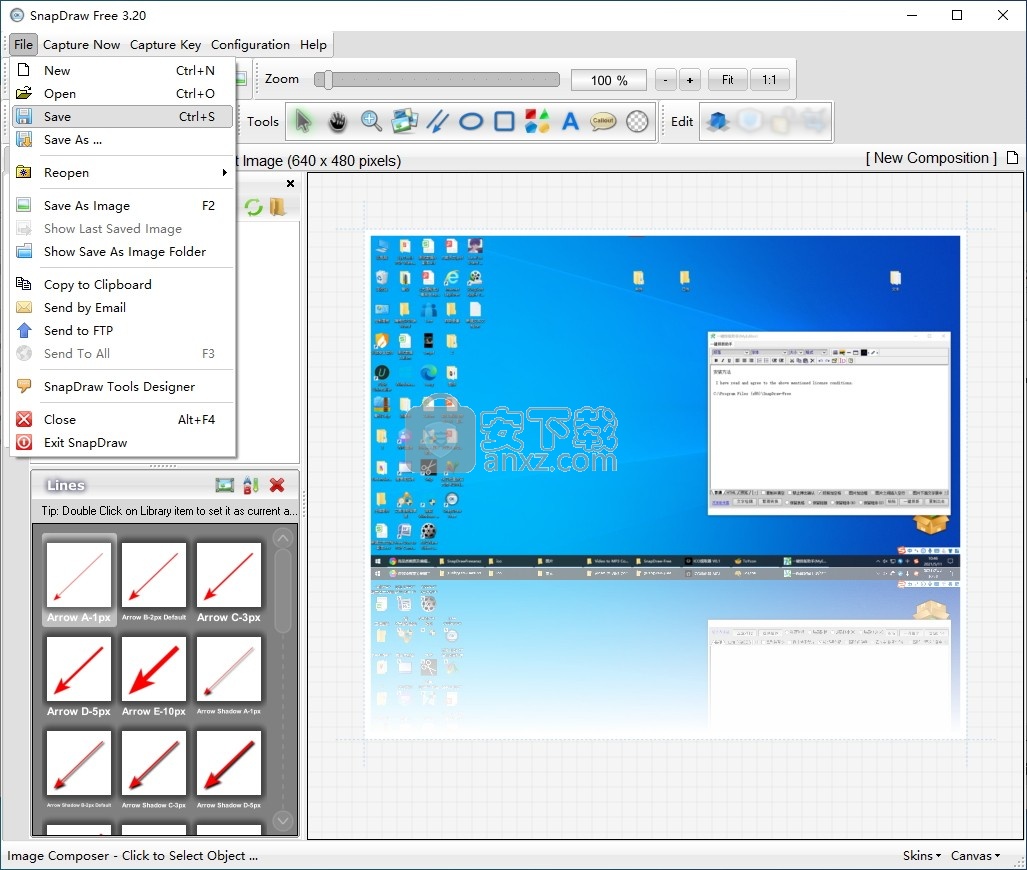Choose Save As ... menu entry
The image size is (1027, 870).
122,140
